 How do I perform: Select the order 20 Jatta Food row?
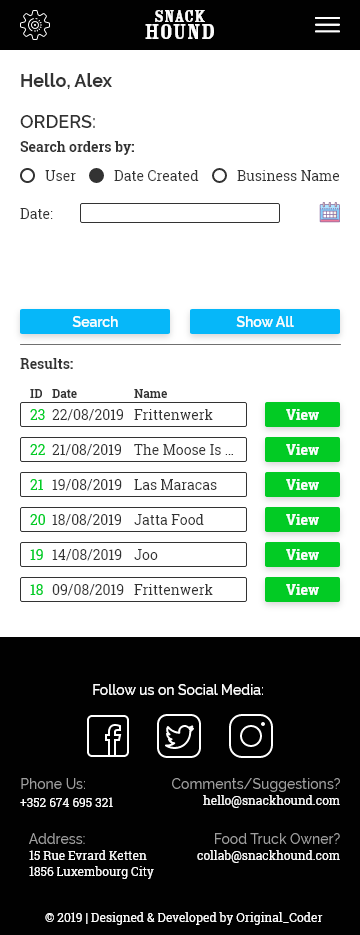pos(134,519)
